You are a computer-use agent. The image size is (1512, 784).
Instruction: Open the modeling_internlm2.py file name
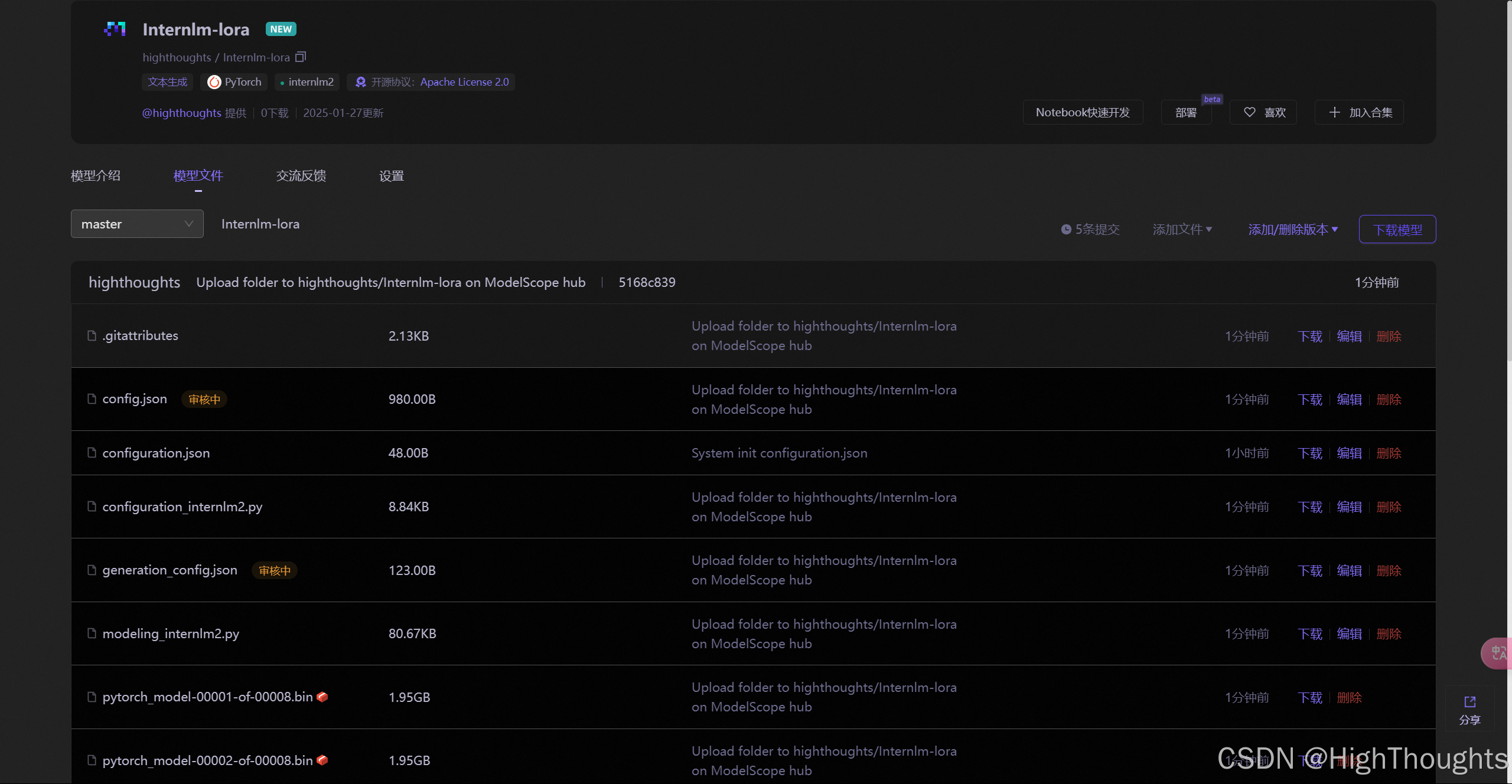(171, 633)
